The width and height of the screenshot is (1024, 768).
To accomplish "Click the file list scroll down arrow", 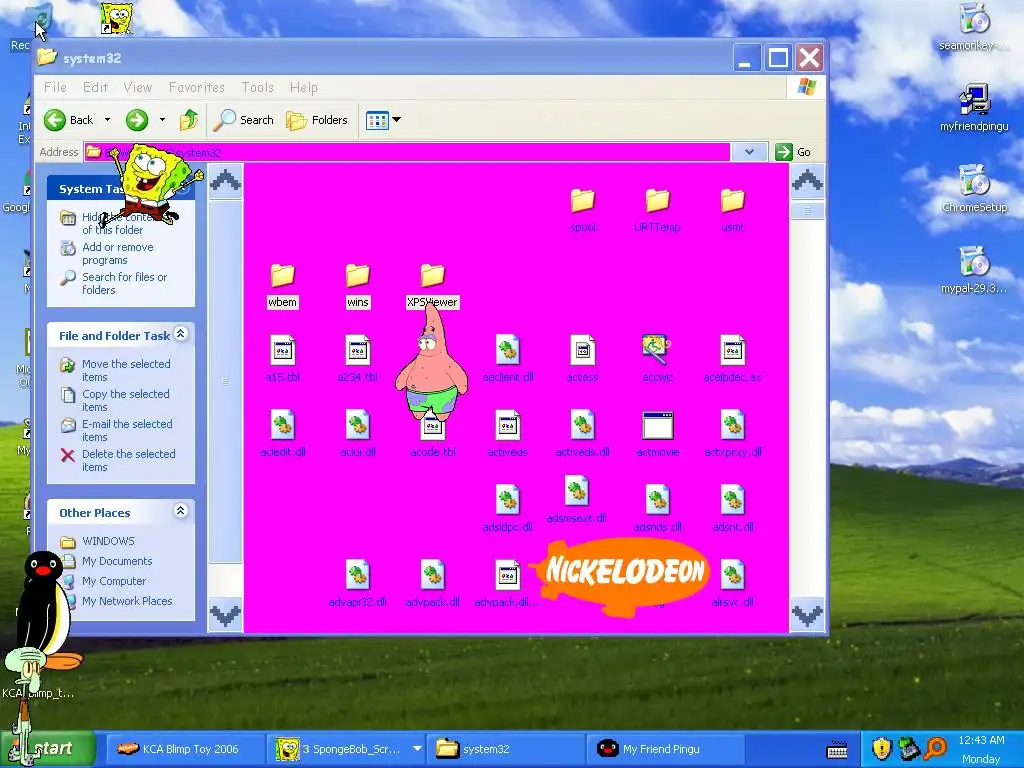I will (x=807, y=615).
